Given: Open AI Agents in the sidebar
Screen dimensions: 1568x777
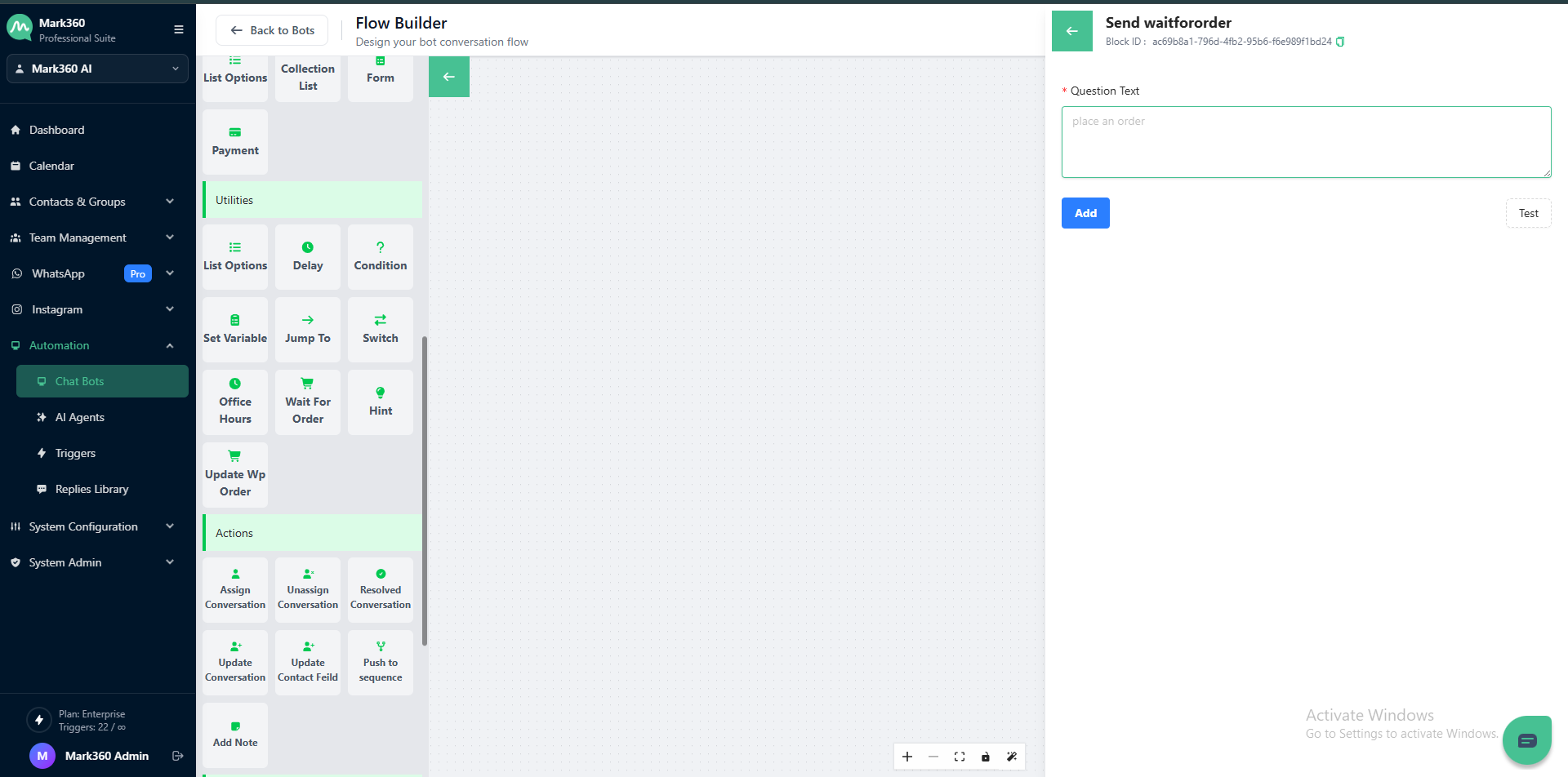Looking at the screenshot, I should click(x=80, y=417).
